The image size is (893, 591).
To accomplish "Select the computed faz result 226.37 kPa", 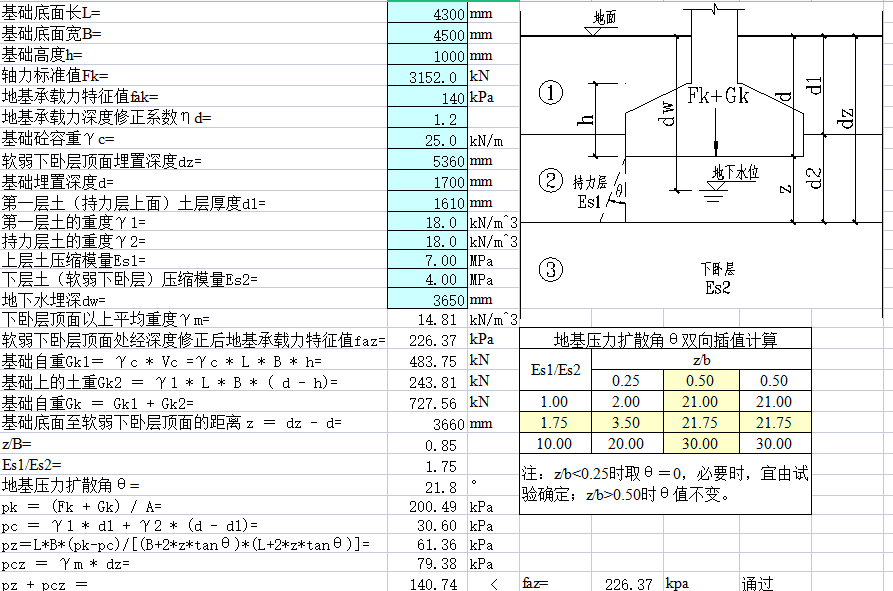I will click(x=427, y=341).
